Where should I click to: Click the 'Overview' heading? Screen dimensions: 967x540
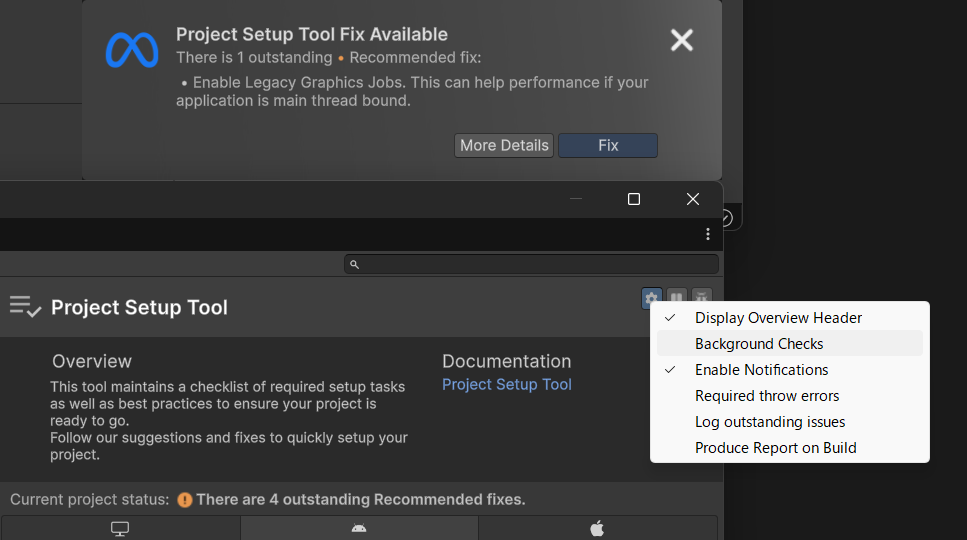pos(92,361)
